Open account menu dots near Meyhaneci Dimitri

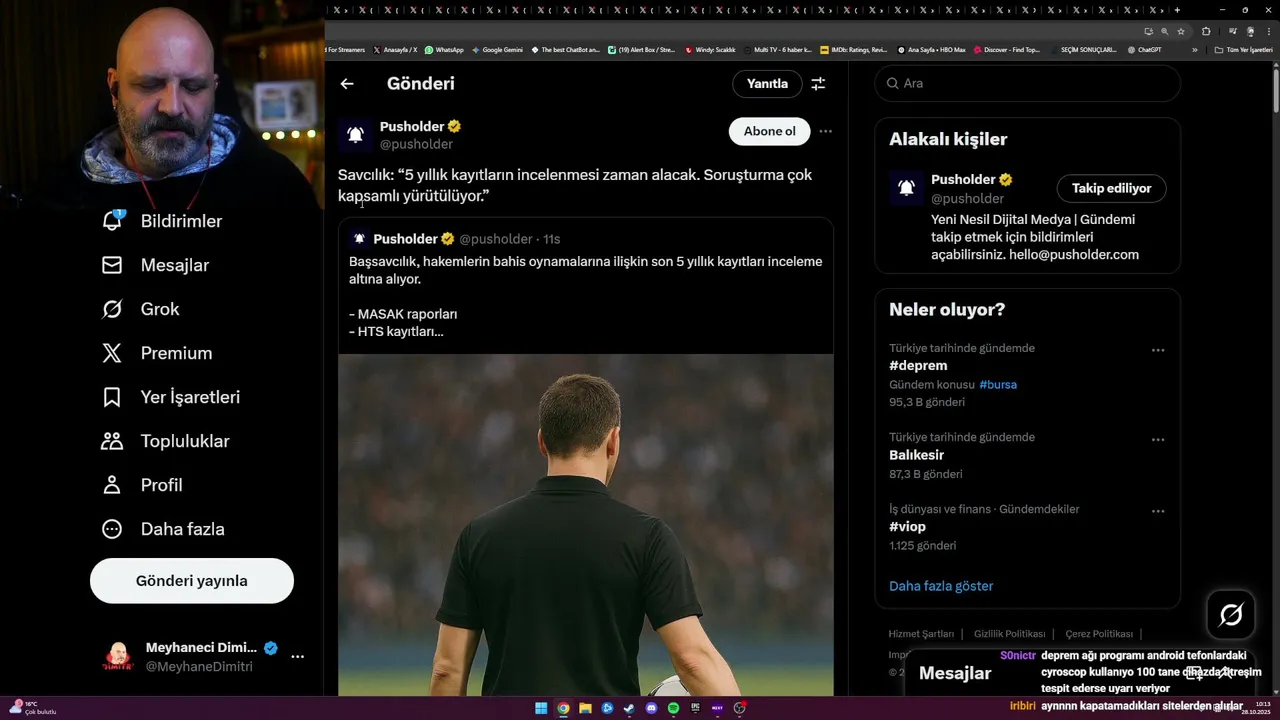297,657
